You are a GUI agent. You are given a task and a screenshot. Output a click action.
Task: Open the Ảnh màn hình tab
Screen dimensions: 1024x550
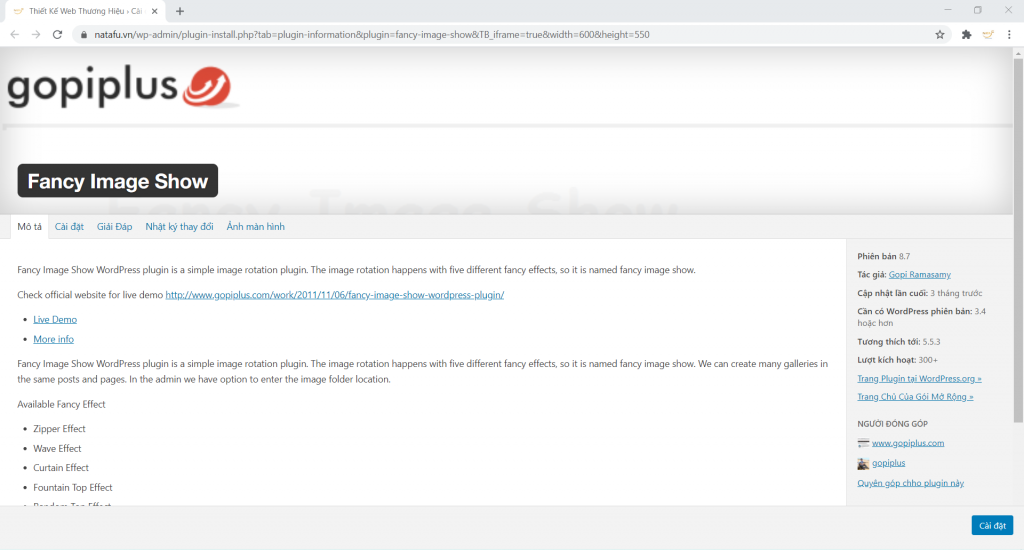(x=255, y=227)
